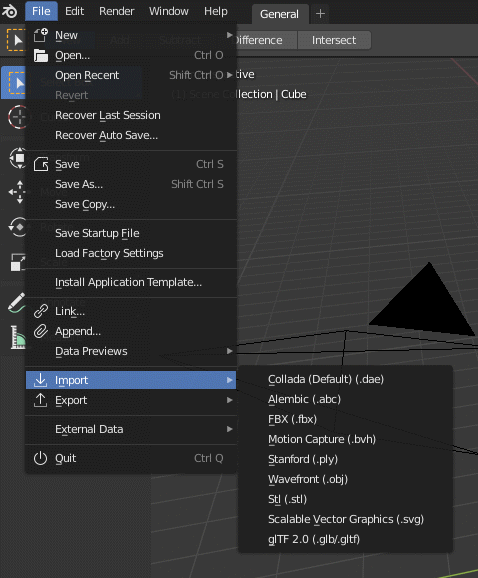Click the Intersect selection mode button
478x578 pixels.
(x=334, y=40)
